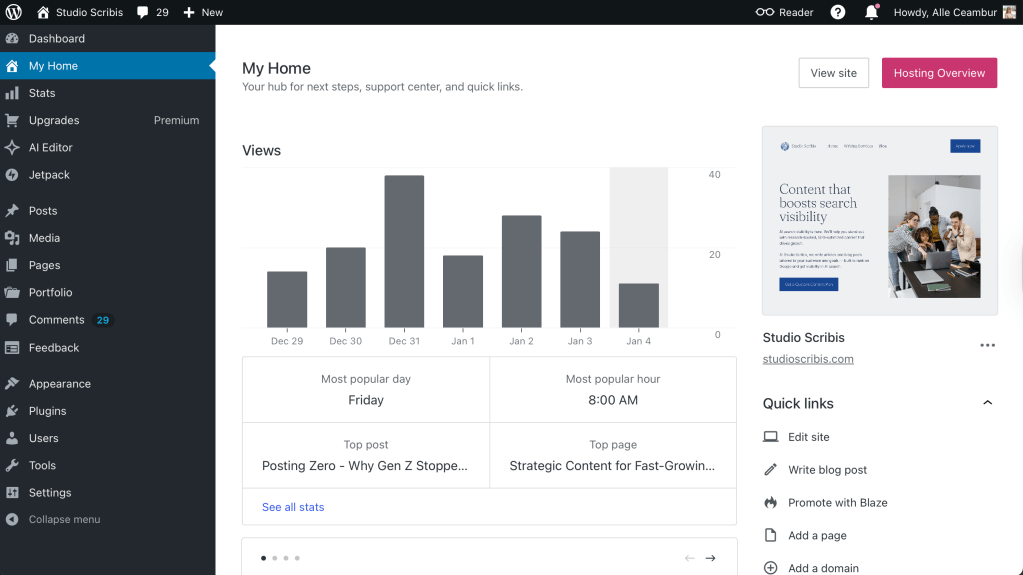
Task: Select the fourth carousel pagination dot
Action: 297,558
